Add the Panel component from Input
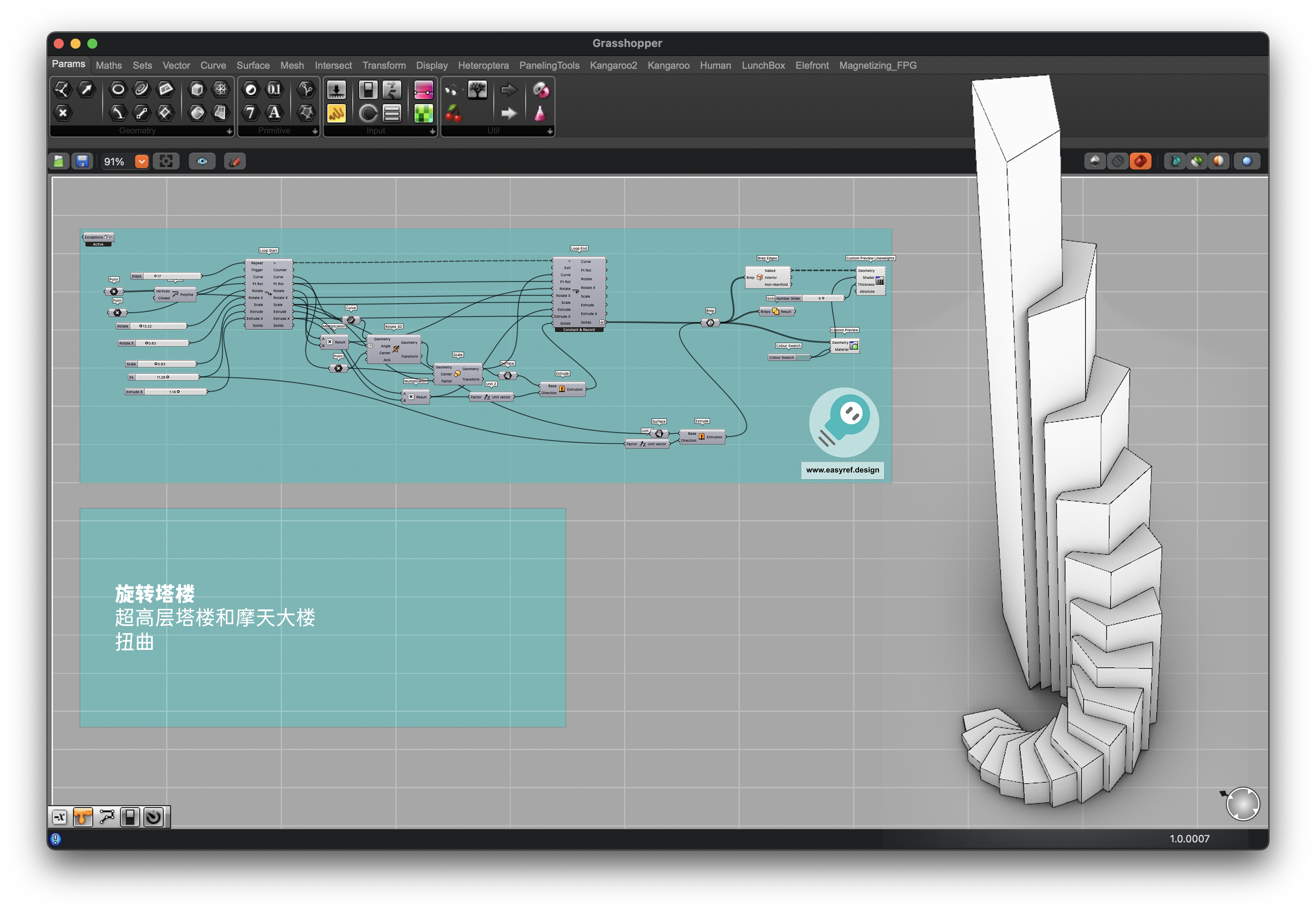 [336, 113]
